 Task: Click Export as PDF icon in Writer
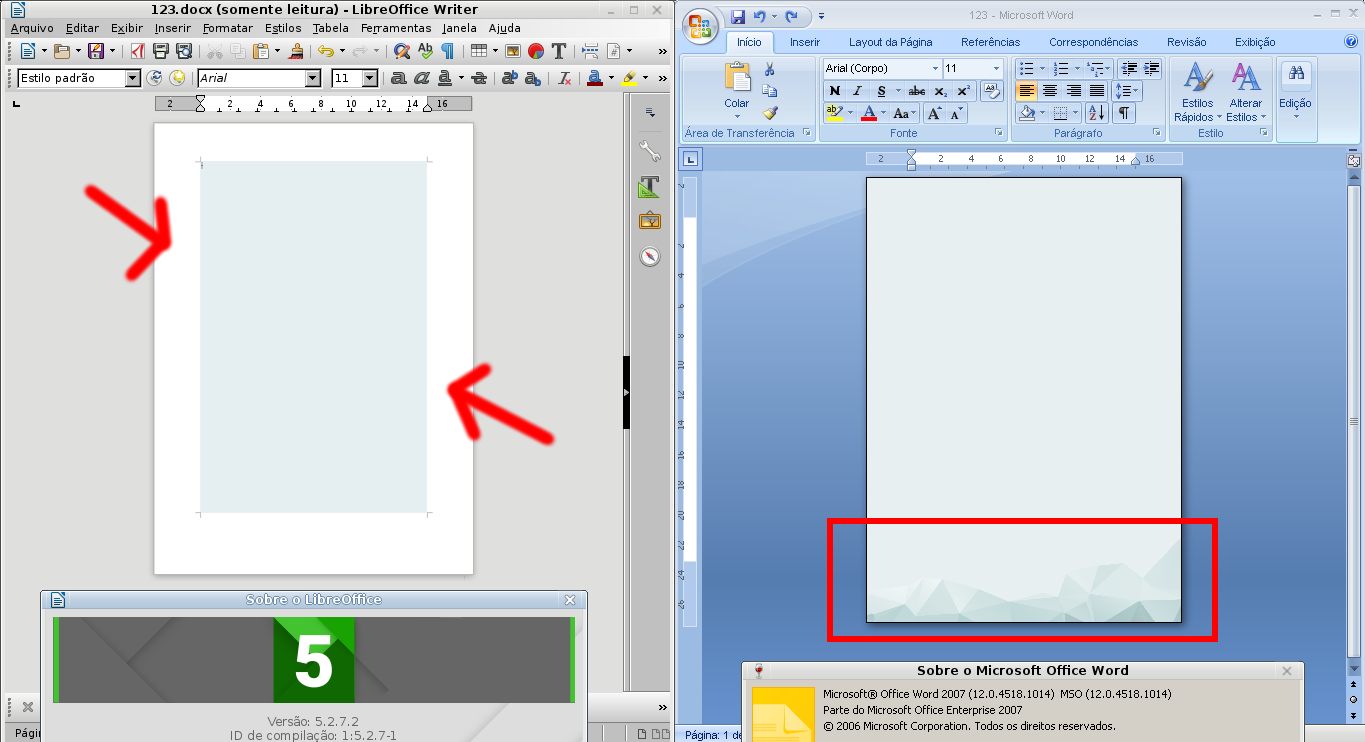(x=137, y=51)
